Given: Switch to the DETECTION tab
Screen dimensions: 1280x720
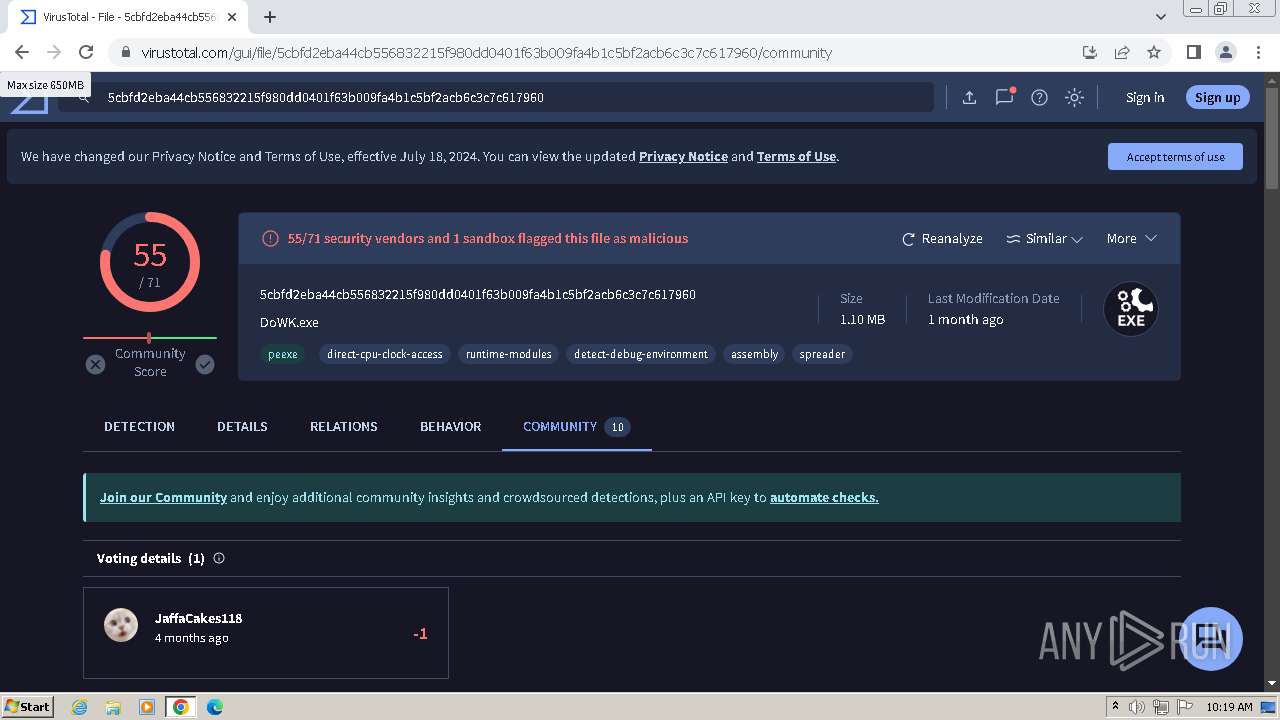Looking at the screenshot, I should 139,426.
